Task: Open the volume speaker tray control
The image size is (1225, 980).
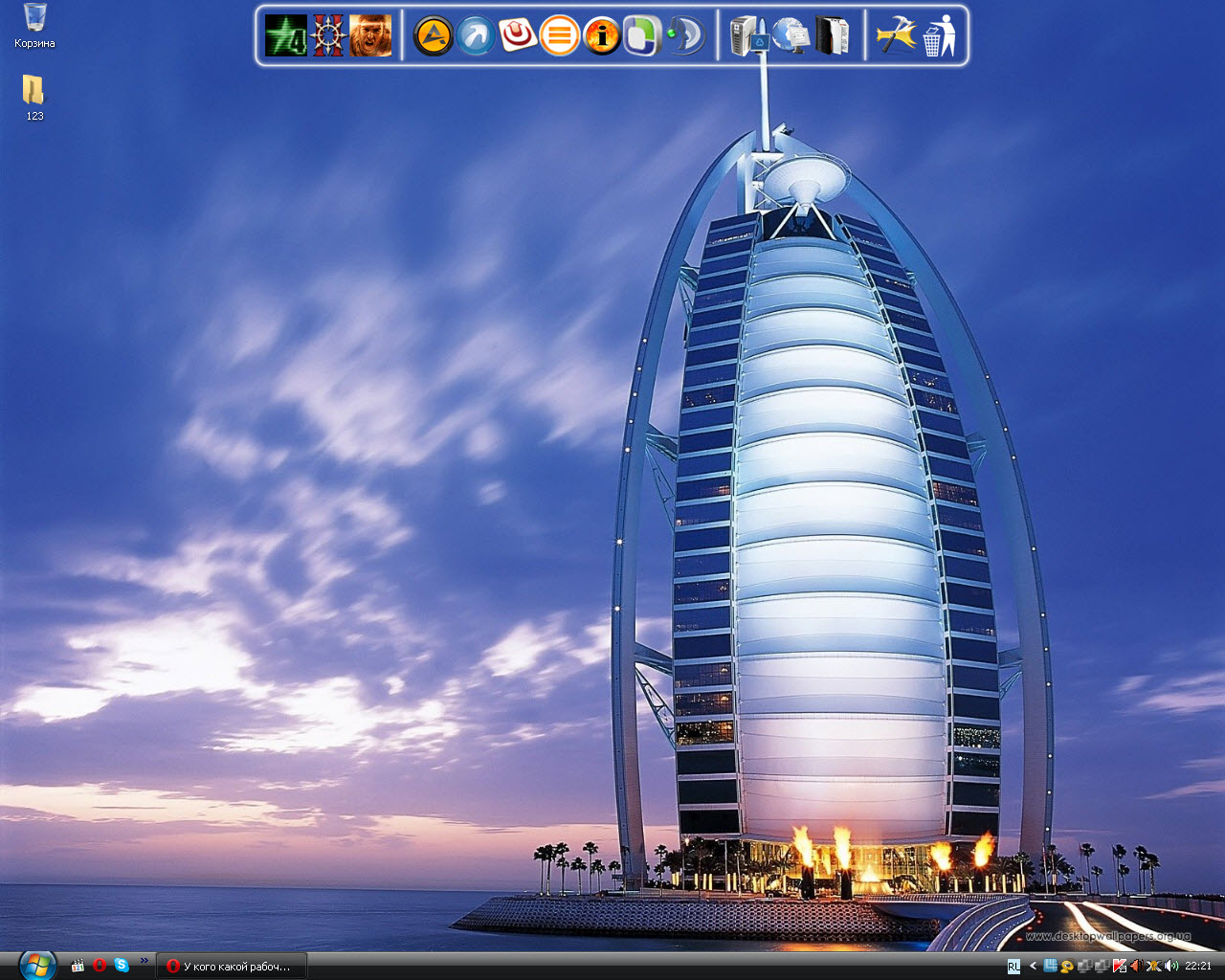Action: tap(1171, 967)
